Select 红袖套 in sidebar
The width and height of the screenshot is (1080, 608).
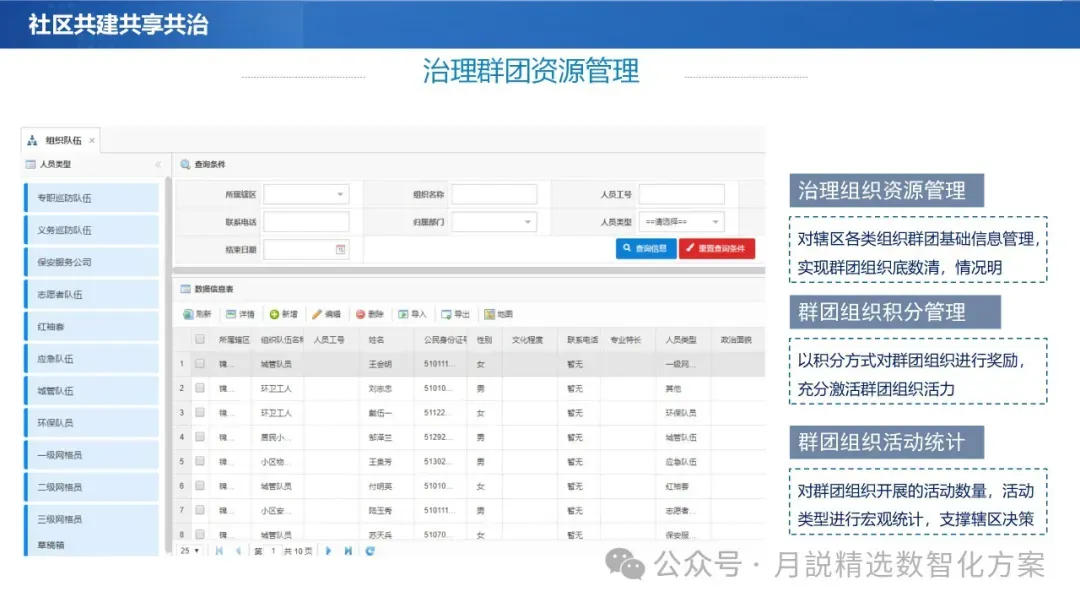pos(91,326)
